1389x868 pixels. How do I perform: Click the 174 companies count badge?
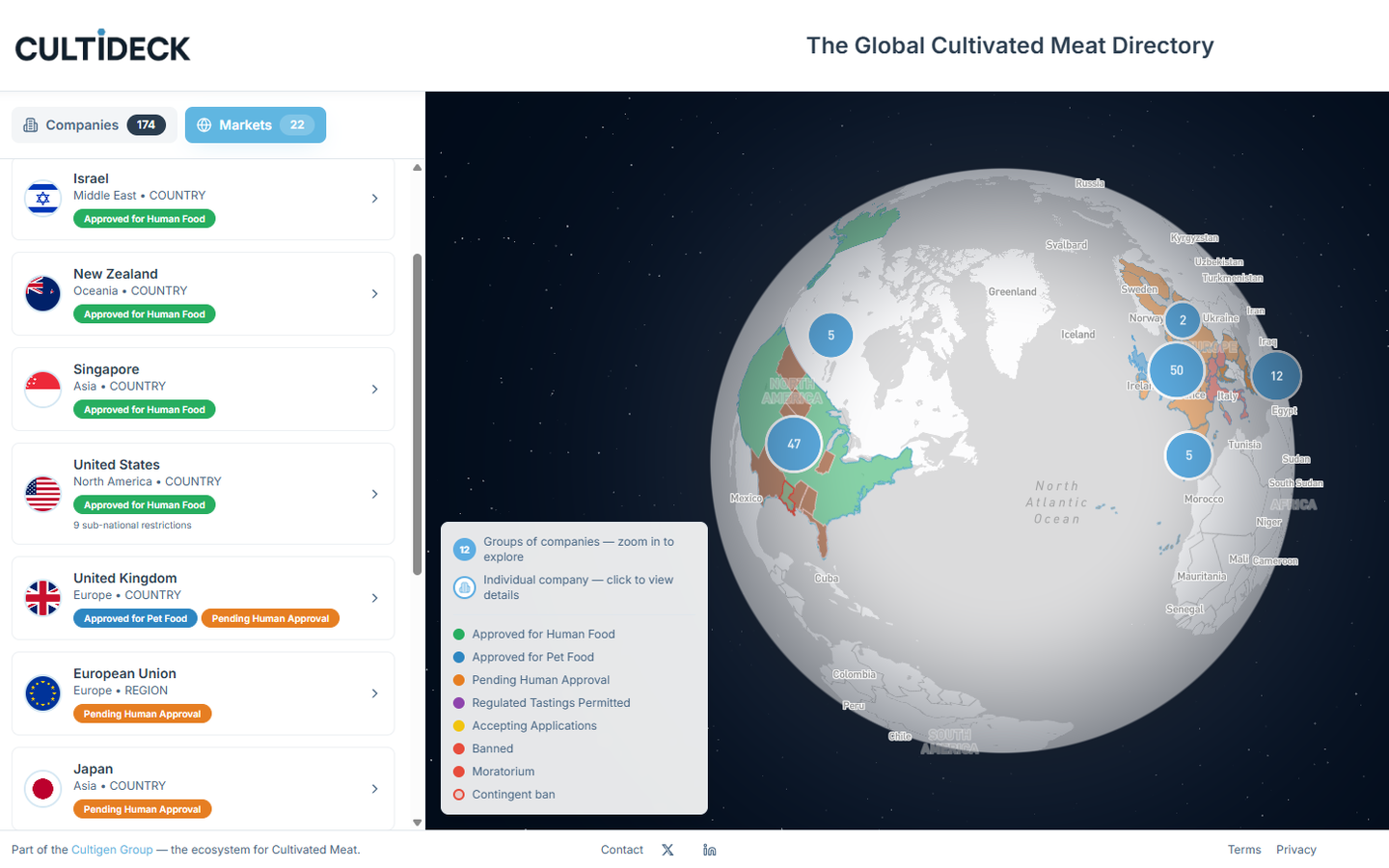point(146,125)
